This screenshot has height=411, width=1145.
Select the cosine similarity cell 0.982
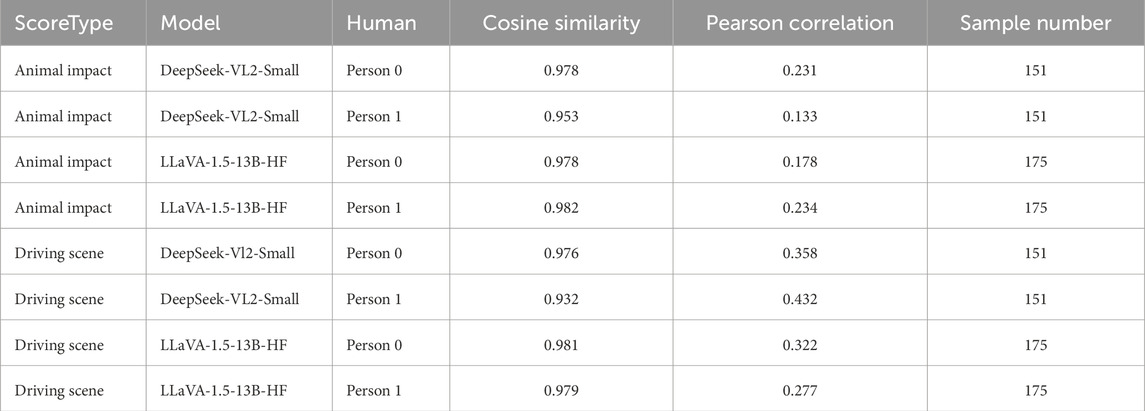560,207
